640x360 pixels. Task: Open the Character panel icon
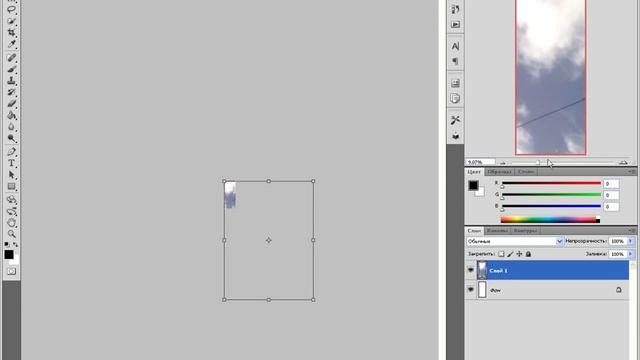[x=456, y=46]
